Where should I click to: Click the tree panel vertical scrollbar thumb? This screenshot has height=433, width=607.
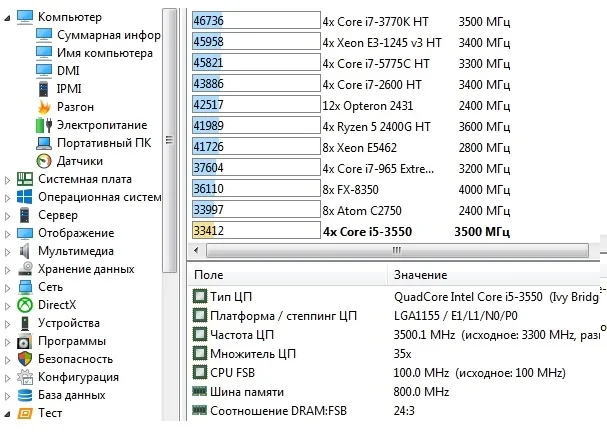tap(169, 140)
